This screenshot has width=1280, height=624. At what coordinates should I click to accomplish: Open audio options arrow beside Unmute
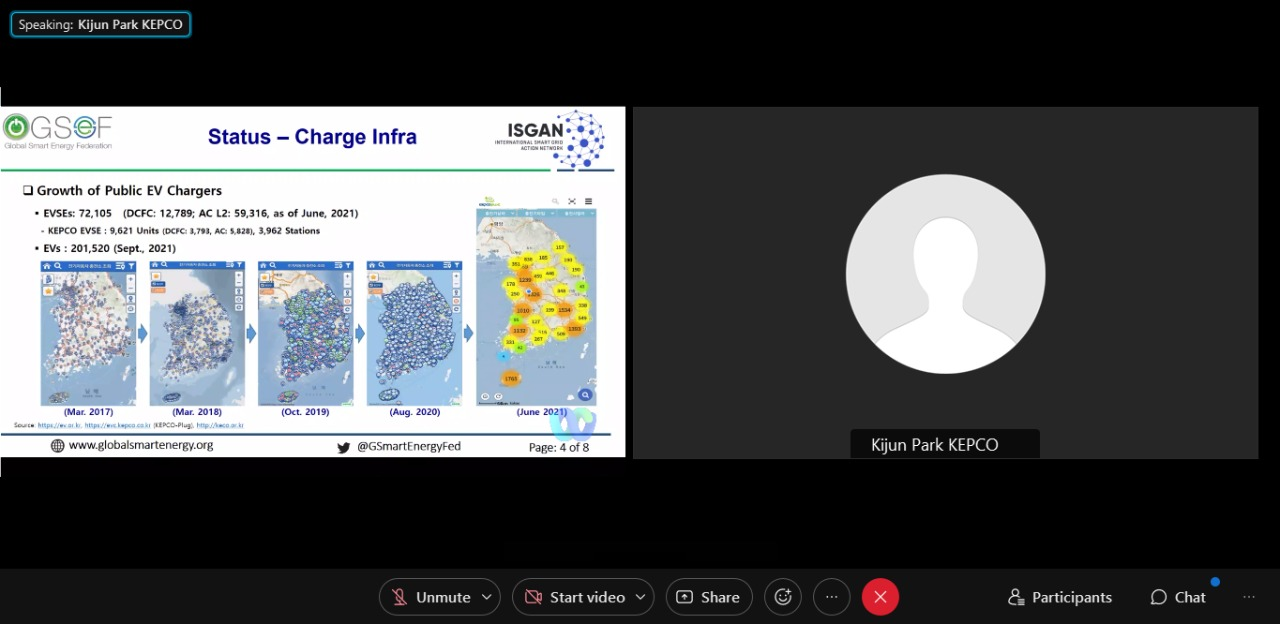[x=487, y=597]
